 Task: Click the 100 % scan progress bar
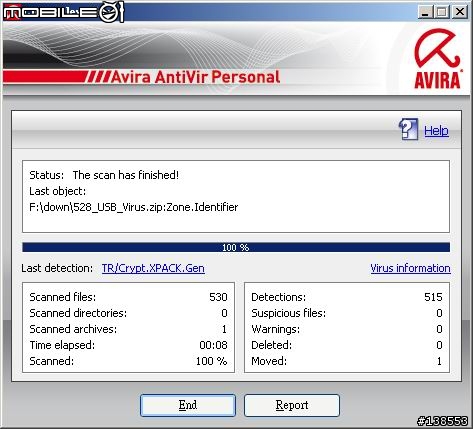pos(236,247)
